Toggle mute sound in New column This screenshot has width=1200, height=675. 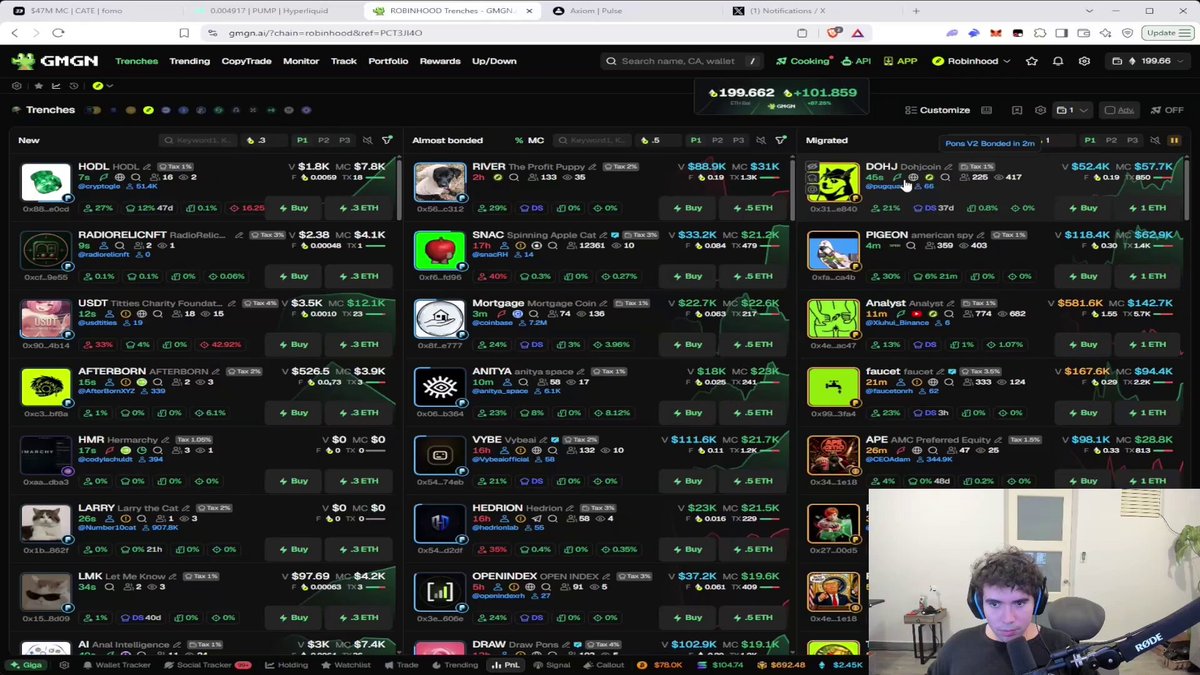pos(367,140)
